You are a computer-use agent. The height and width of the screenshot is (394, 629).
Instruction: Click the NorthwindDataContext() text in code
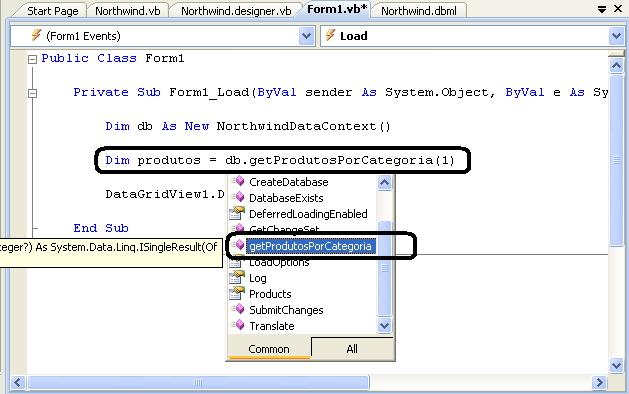[303, 126]
